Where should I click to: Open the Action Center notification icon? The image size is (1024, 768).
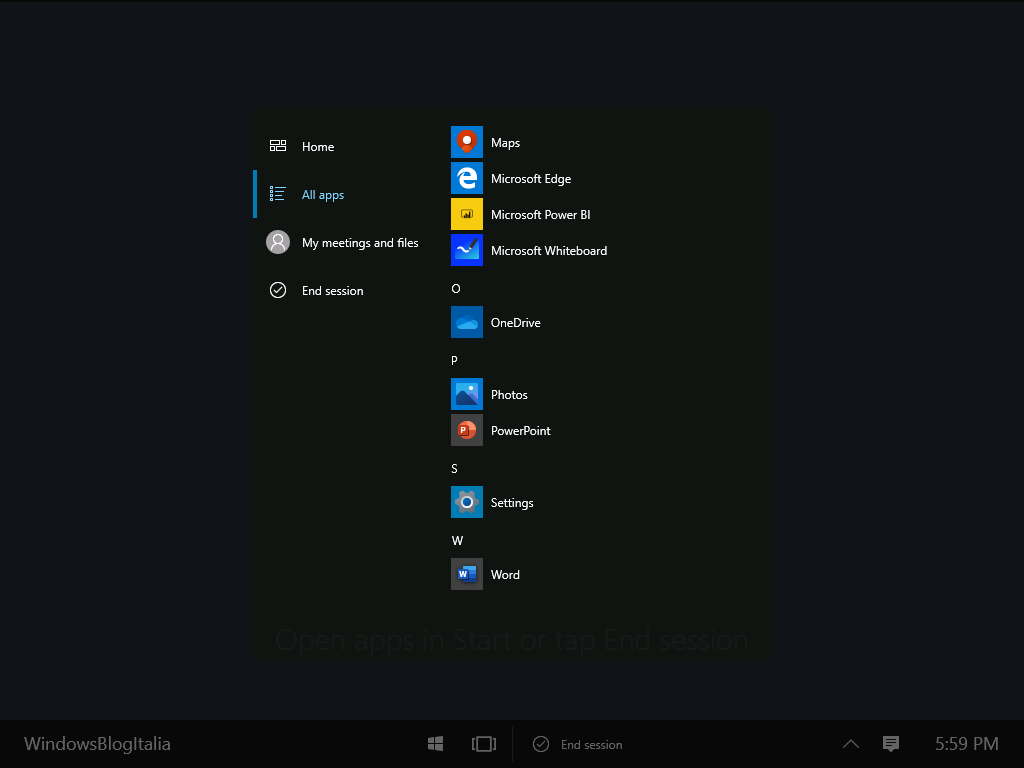click(891, 744)
